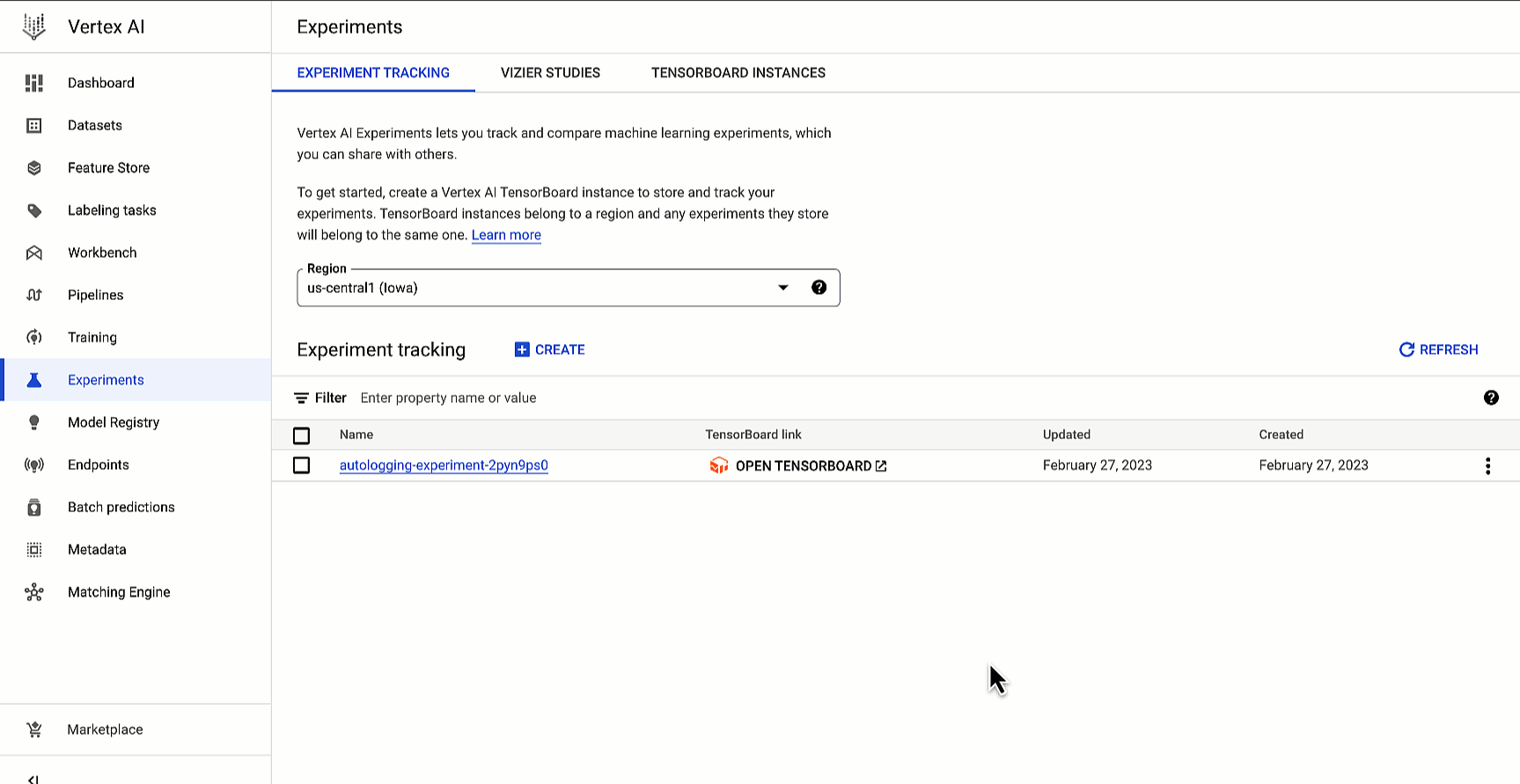This screenshot has width=1520, height=784.
Task: Click the Marketplace cart icon
Action: 34,729
